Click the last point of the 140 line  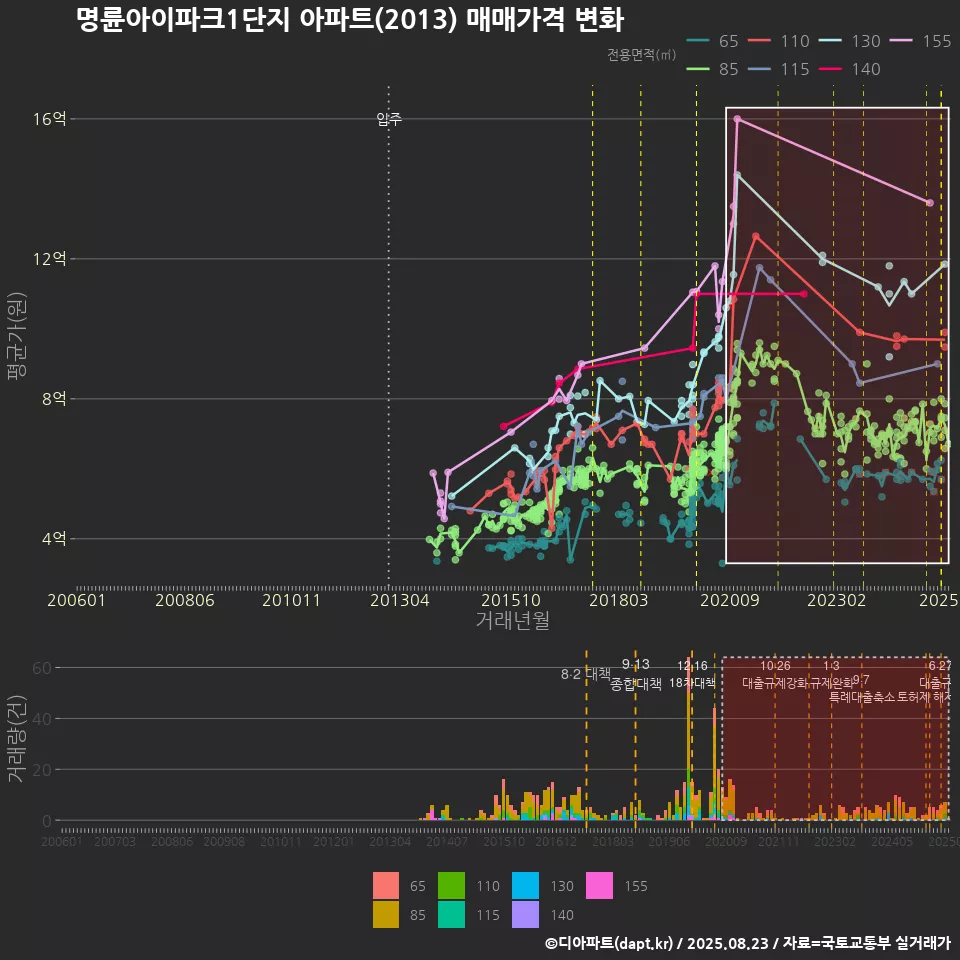click(804, 294)
